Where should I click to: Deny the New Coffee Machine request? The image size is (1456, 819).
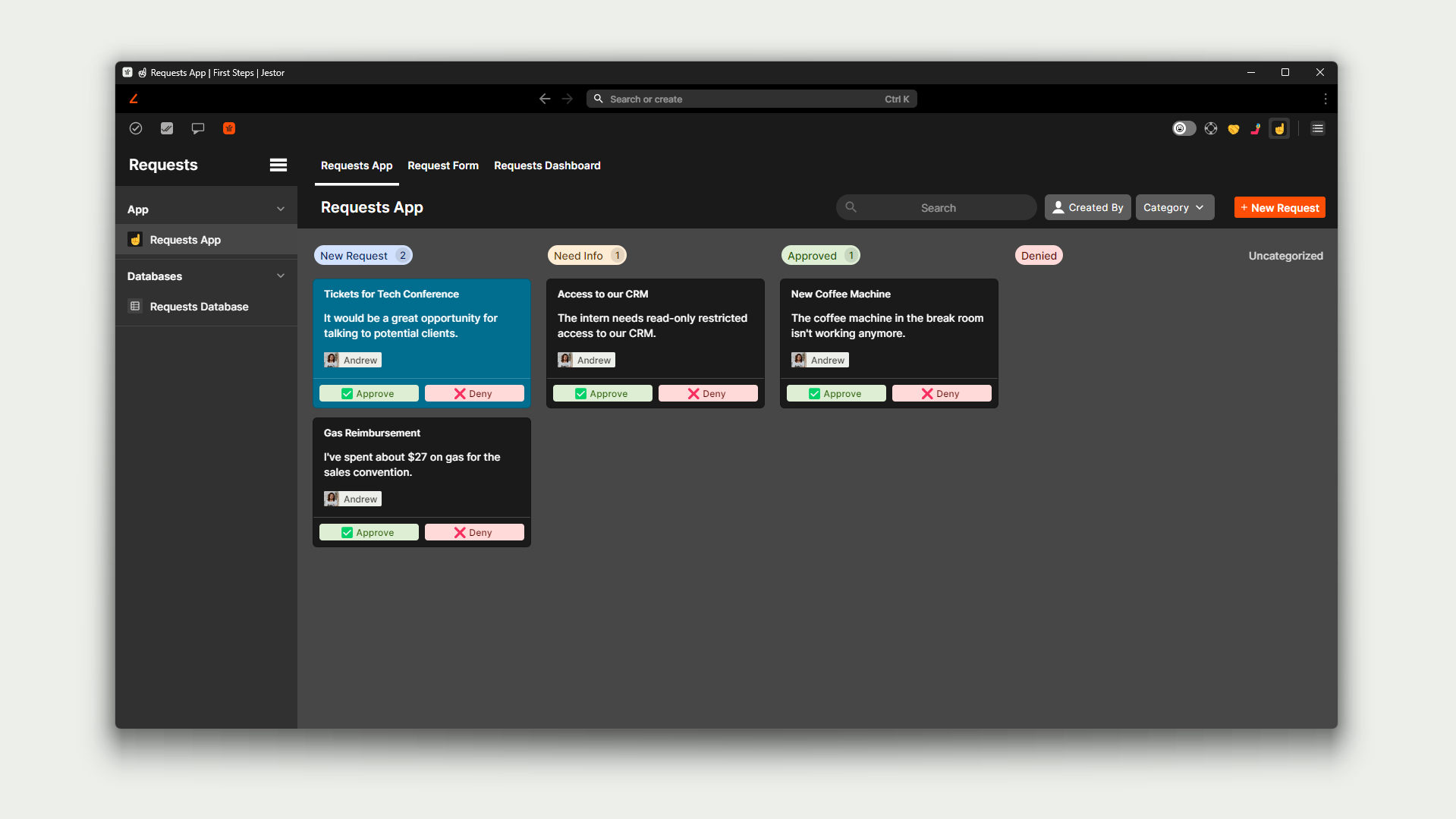pos(942,393)
